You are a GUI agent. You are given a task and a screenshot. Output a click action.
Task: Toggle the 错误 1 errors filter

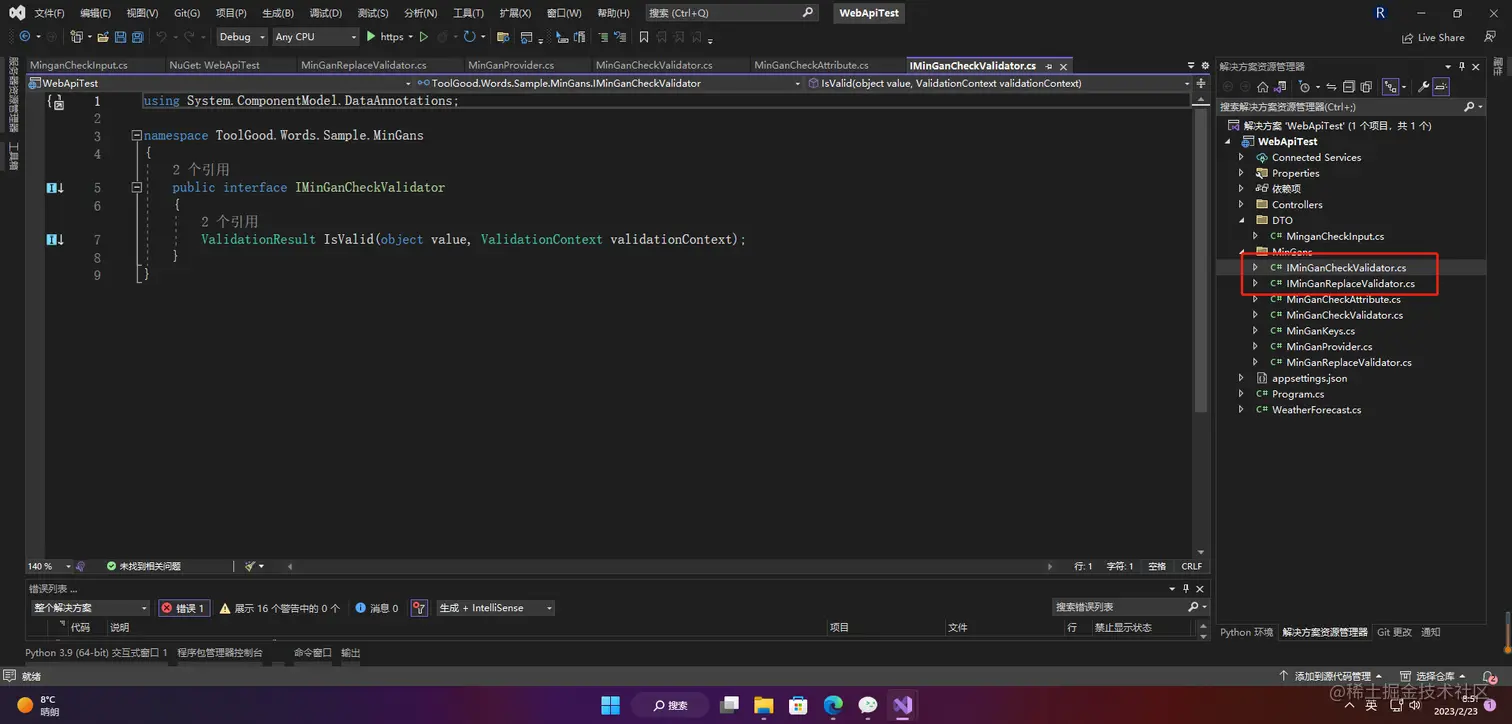(183, 608)
